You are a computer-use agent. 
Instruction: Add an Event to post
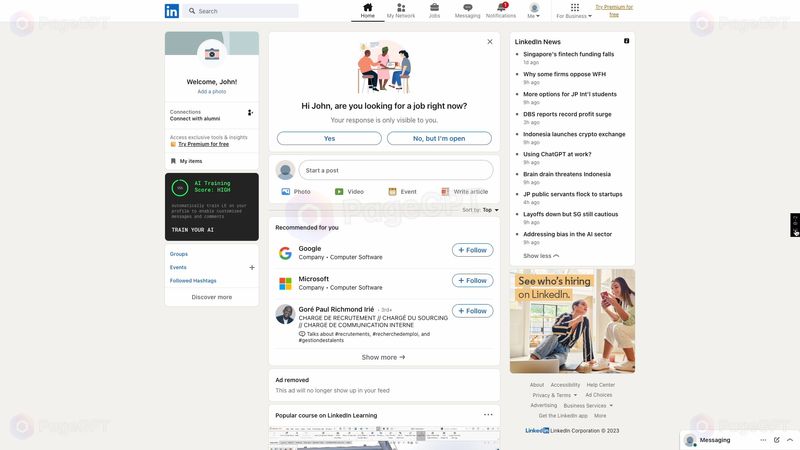[x=401, y=191]
